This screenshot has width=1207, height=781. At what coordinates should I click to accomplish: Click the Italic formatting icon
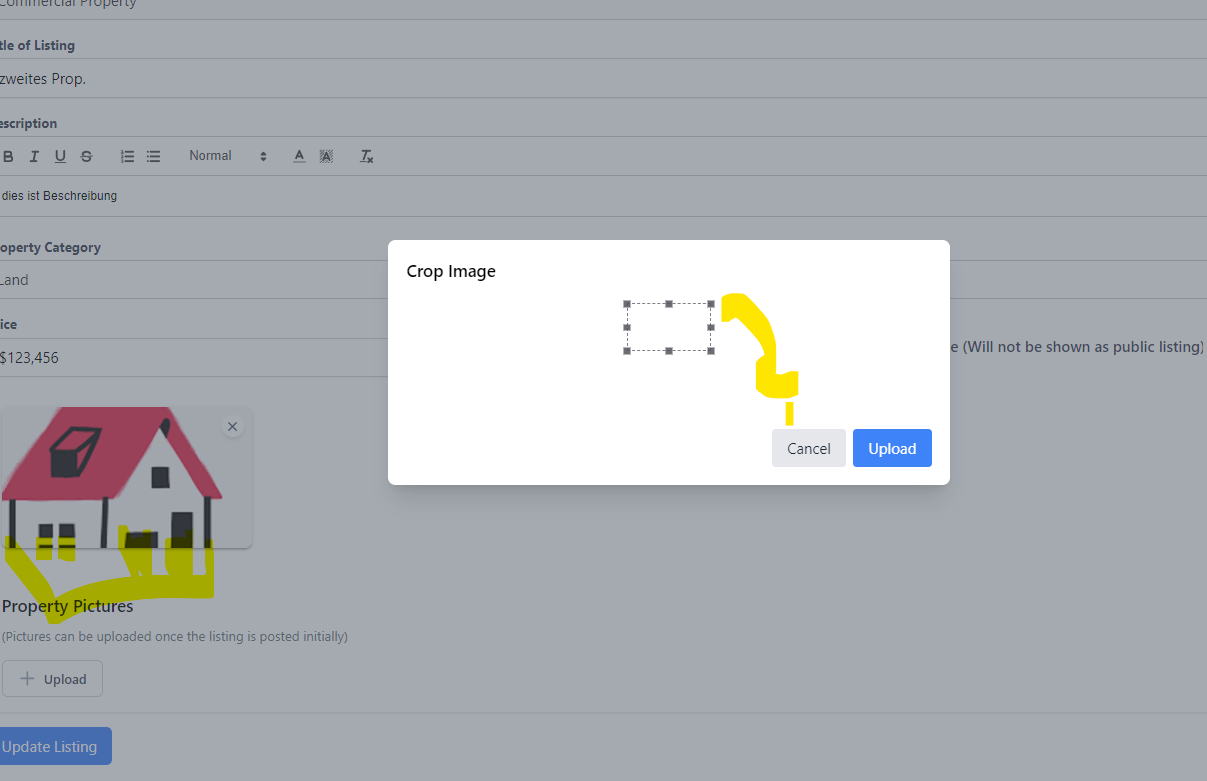tap(34, 157)
